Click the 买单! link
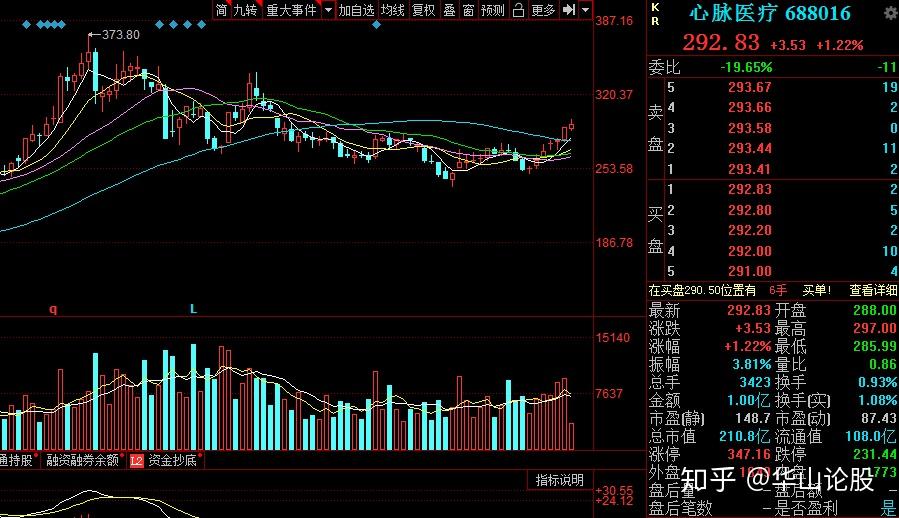Screen dimensions: 899x518 pos(816,290)
